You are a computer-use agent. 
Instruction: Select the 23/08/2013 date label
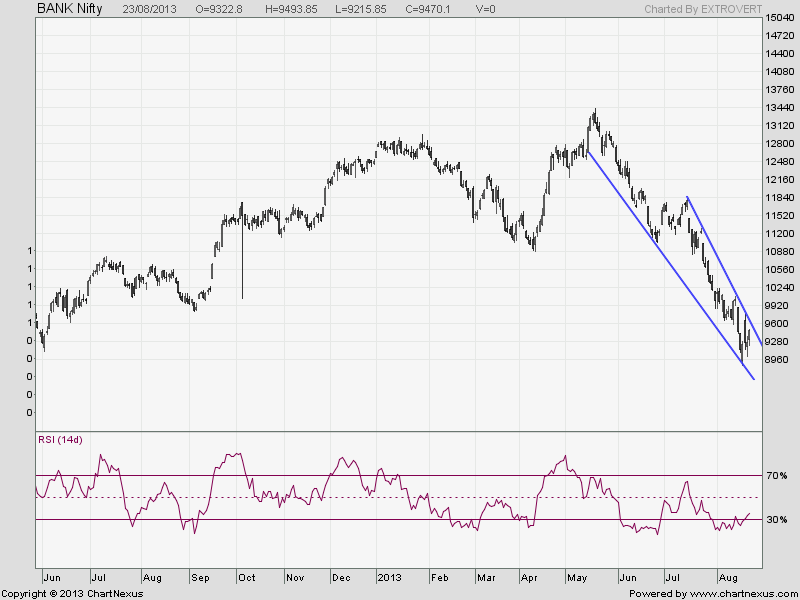pos(151,9)
